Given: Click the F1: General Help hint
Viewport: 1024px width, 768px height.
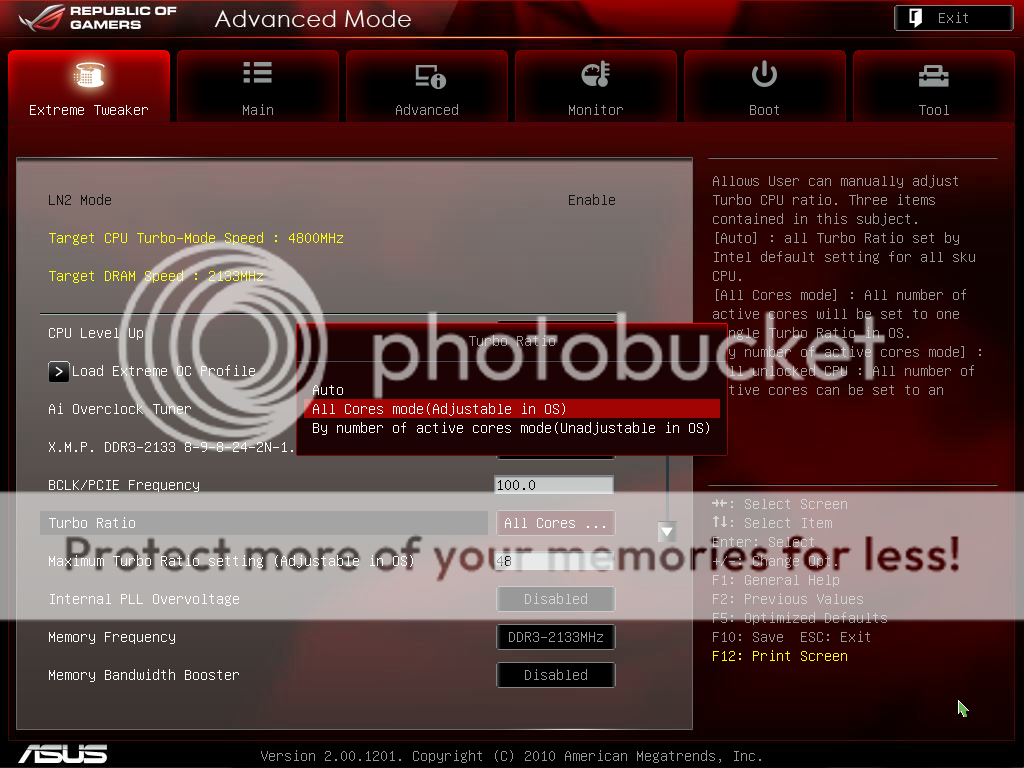Looking at the screenshot, I should click(776, 580).
